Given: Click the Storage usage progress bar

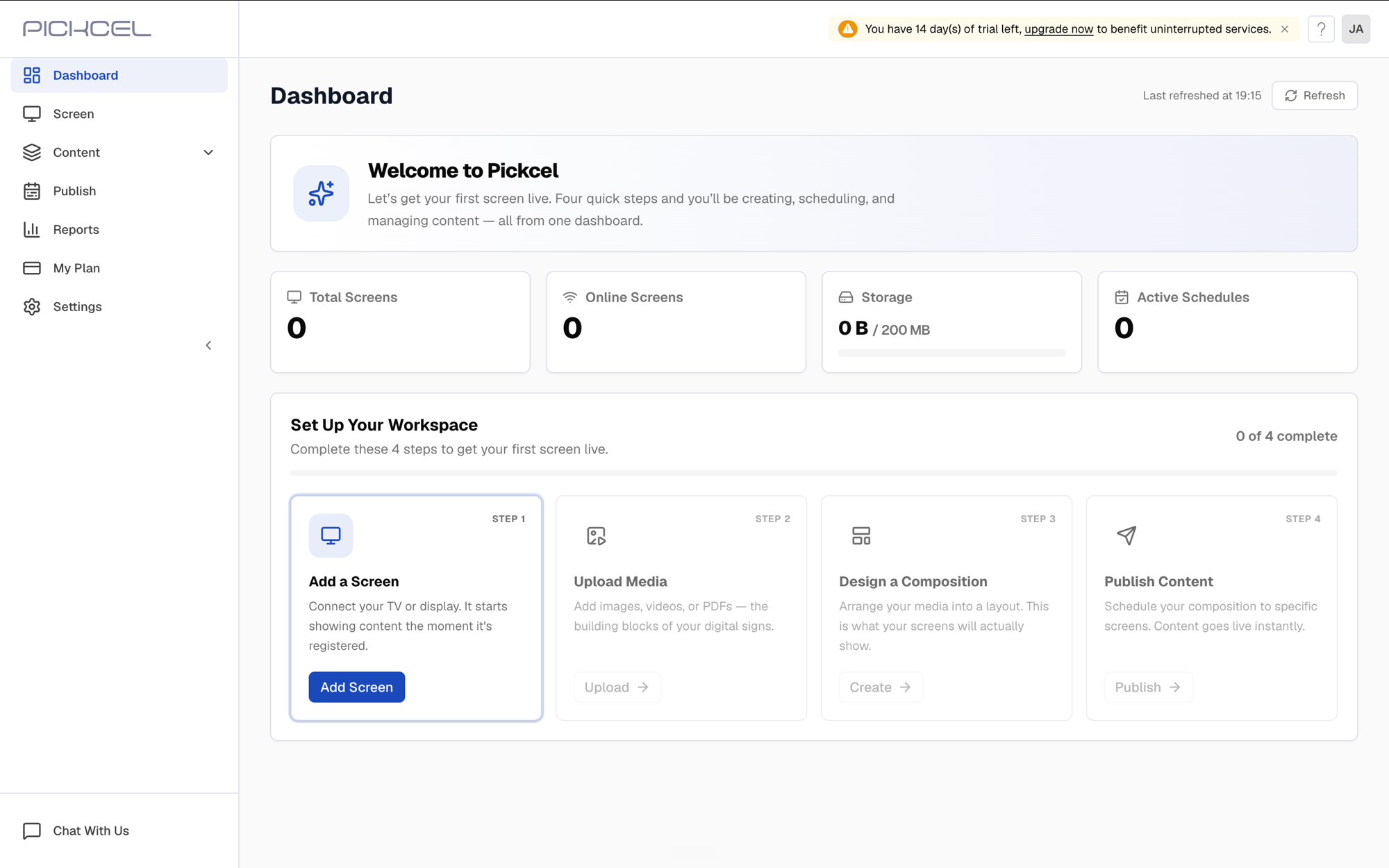Looking at the screenshot, I should (x=951, y=353).
